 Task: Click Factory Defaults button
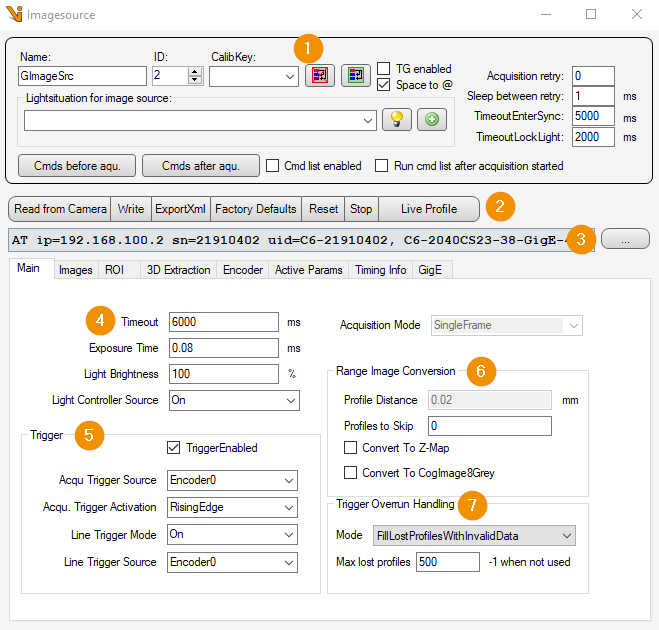(x=256, y=209)
